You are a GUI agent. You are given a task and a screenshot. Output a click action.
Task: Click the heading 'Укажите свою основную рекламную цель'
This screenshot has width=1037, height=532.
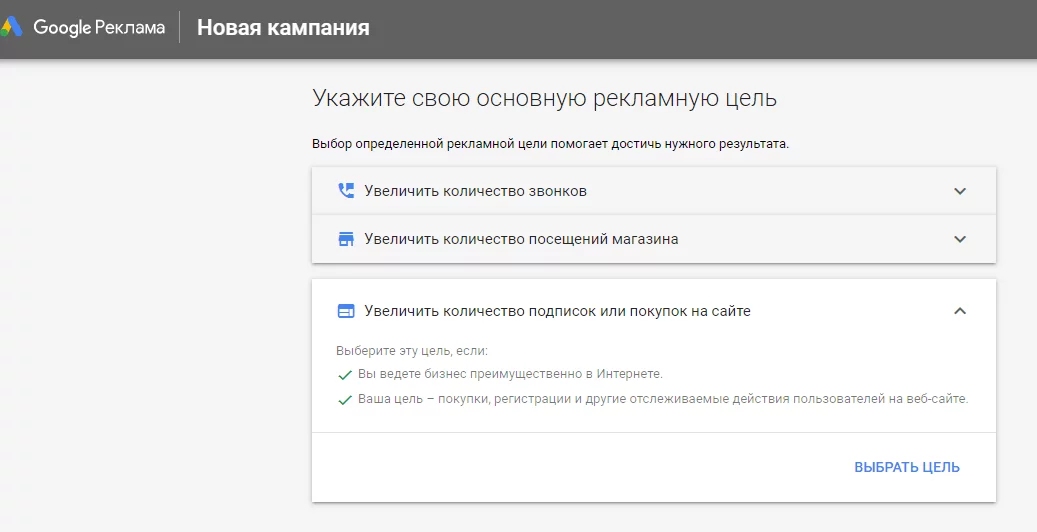click(x=544, y=98)
